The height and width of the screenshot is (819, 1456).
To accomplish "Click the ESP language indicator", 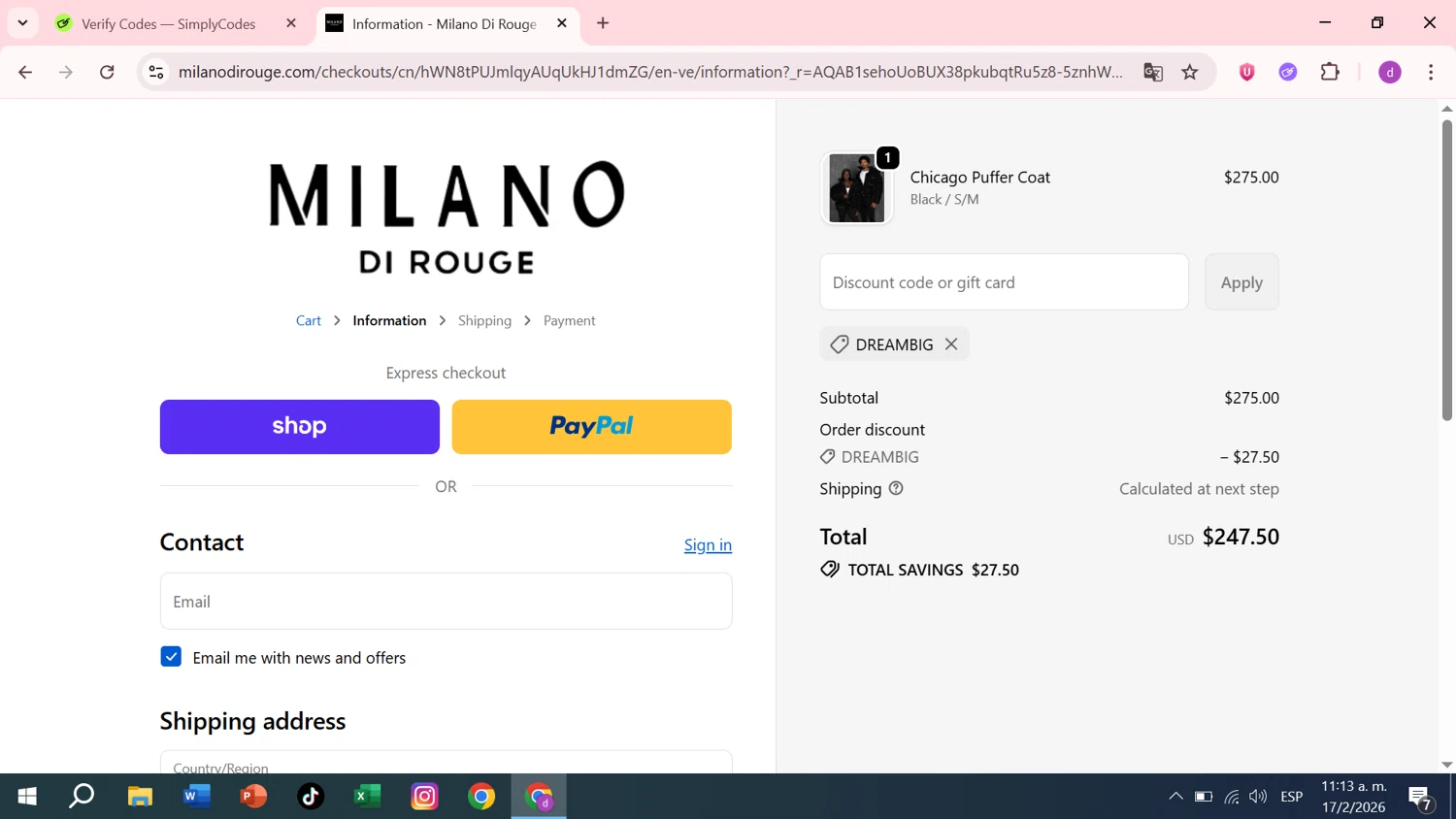I will (x=1291, y=797).
